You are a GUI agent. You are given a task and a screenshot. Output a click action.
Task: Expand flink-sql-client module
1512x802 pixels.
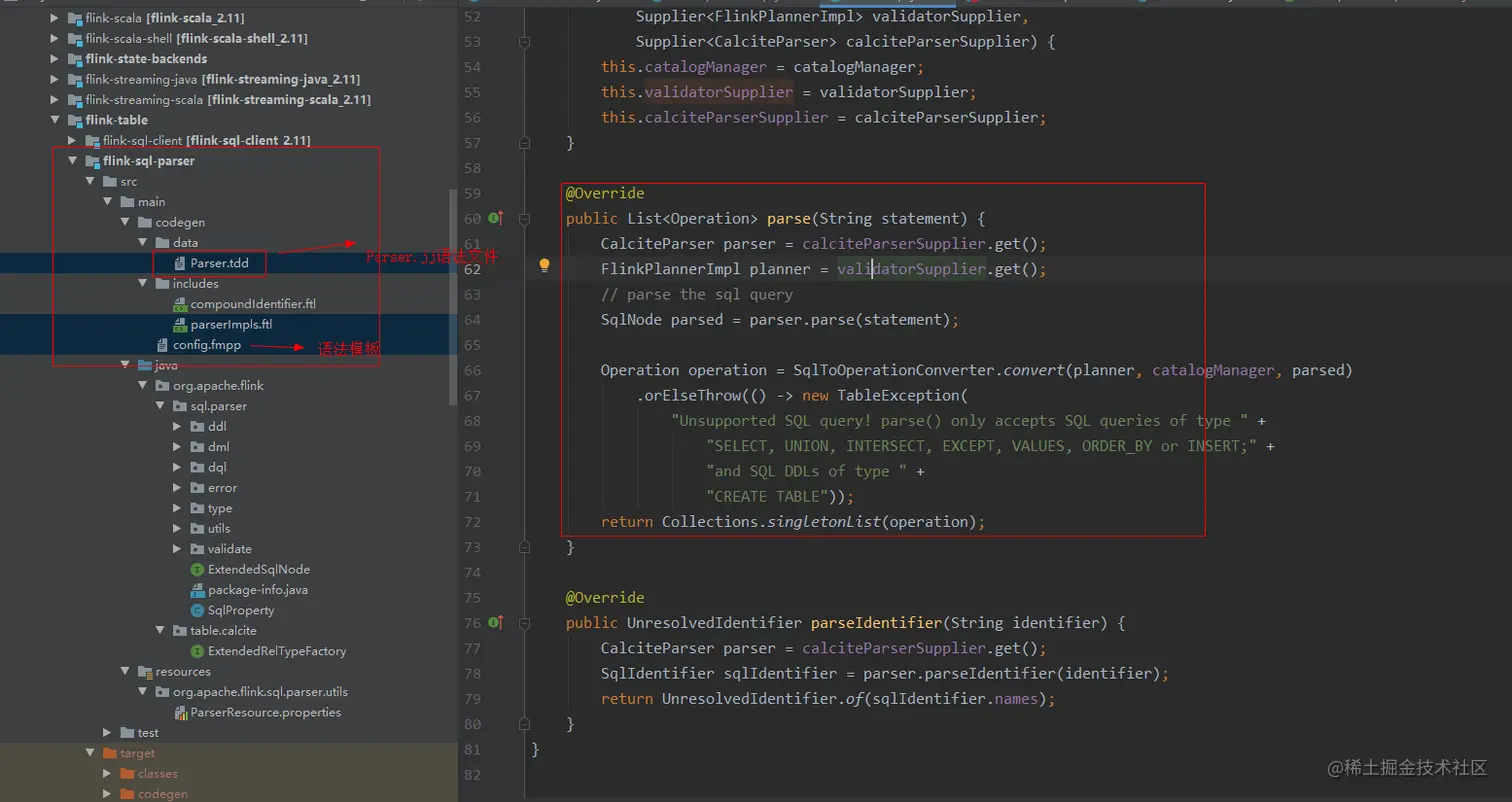point(71,141)
